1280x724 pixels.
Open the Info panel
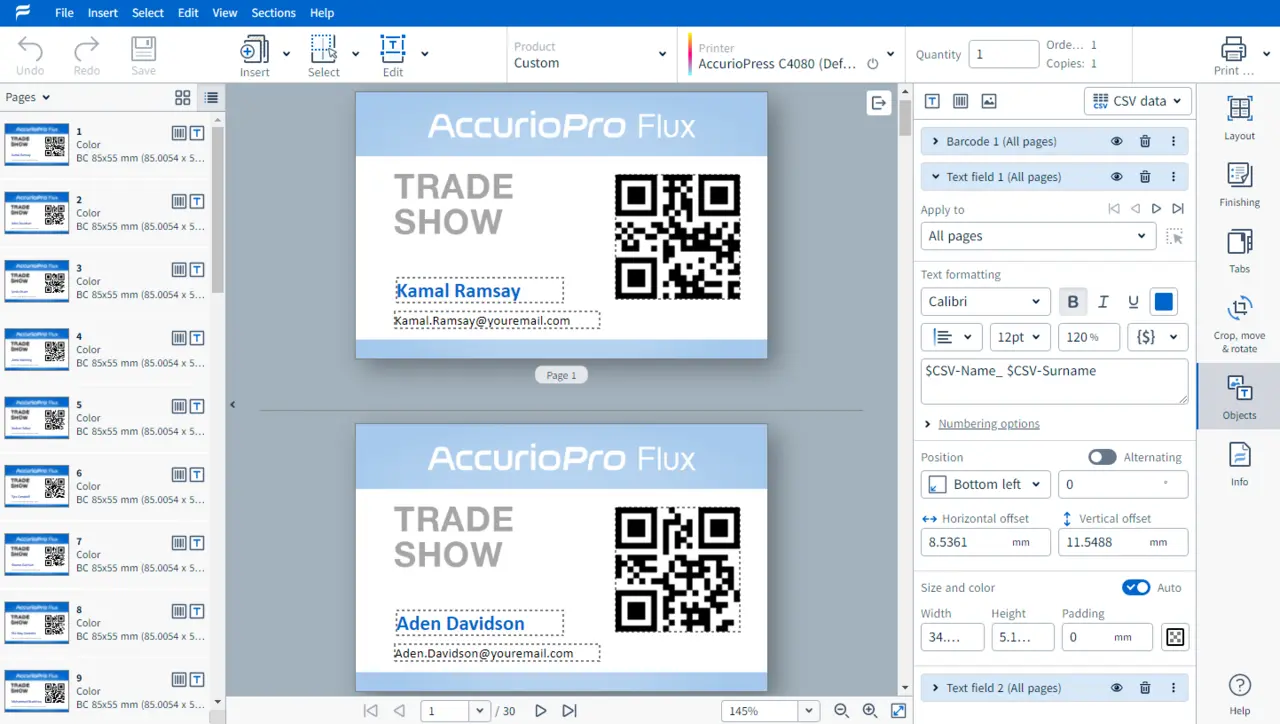(1239, 464)
